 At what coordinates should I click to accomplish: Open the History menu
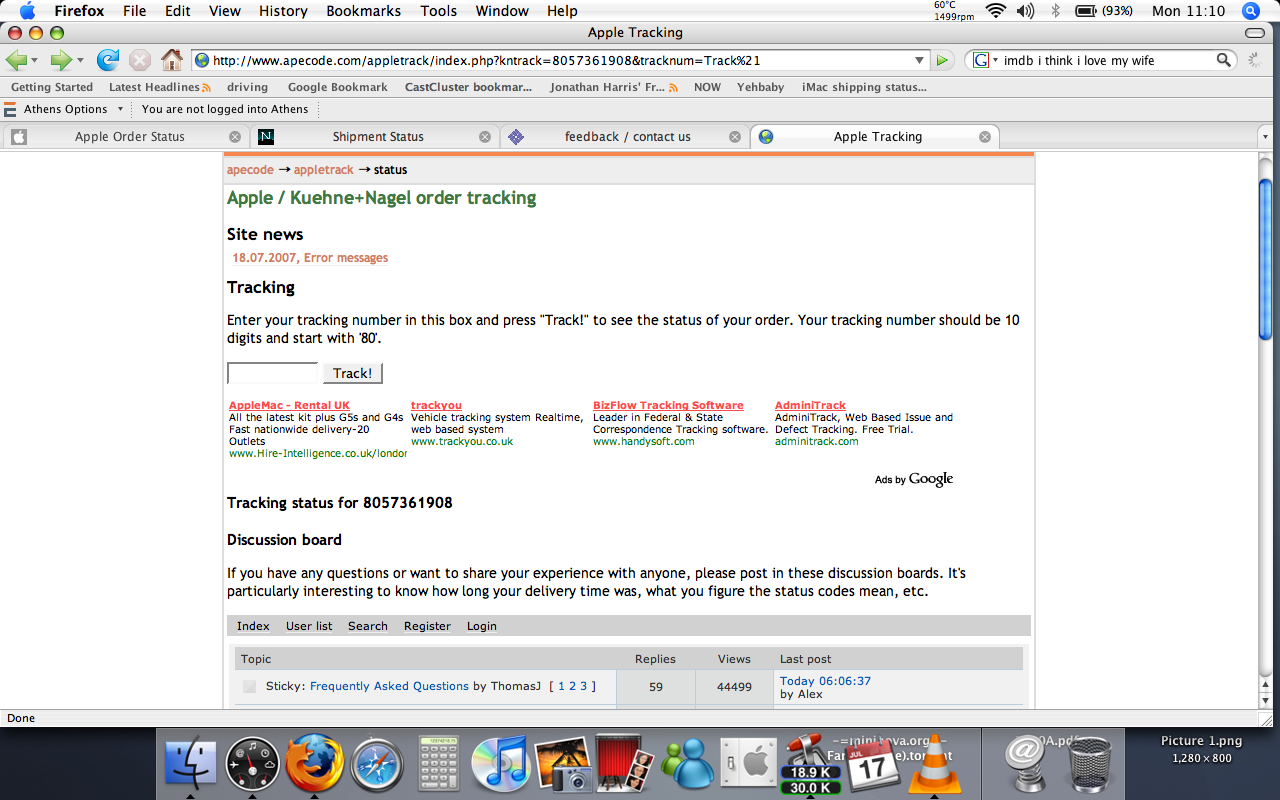point(283,11)
